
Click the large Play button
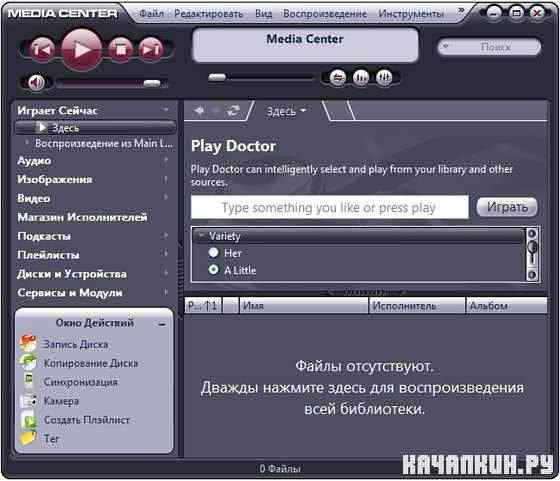[x=81, y=50]
